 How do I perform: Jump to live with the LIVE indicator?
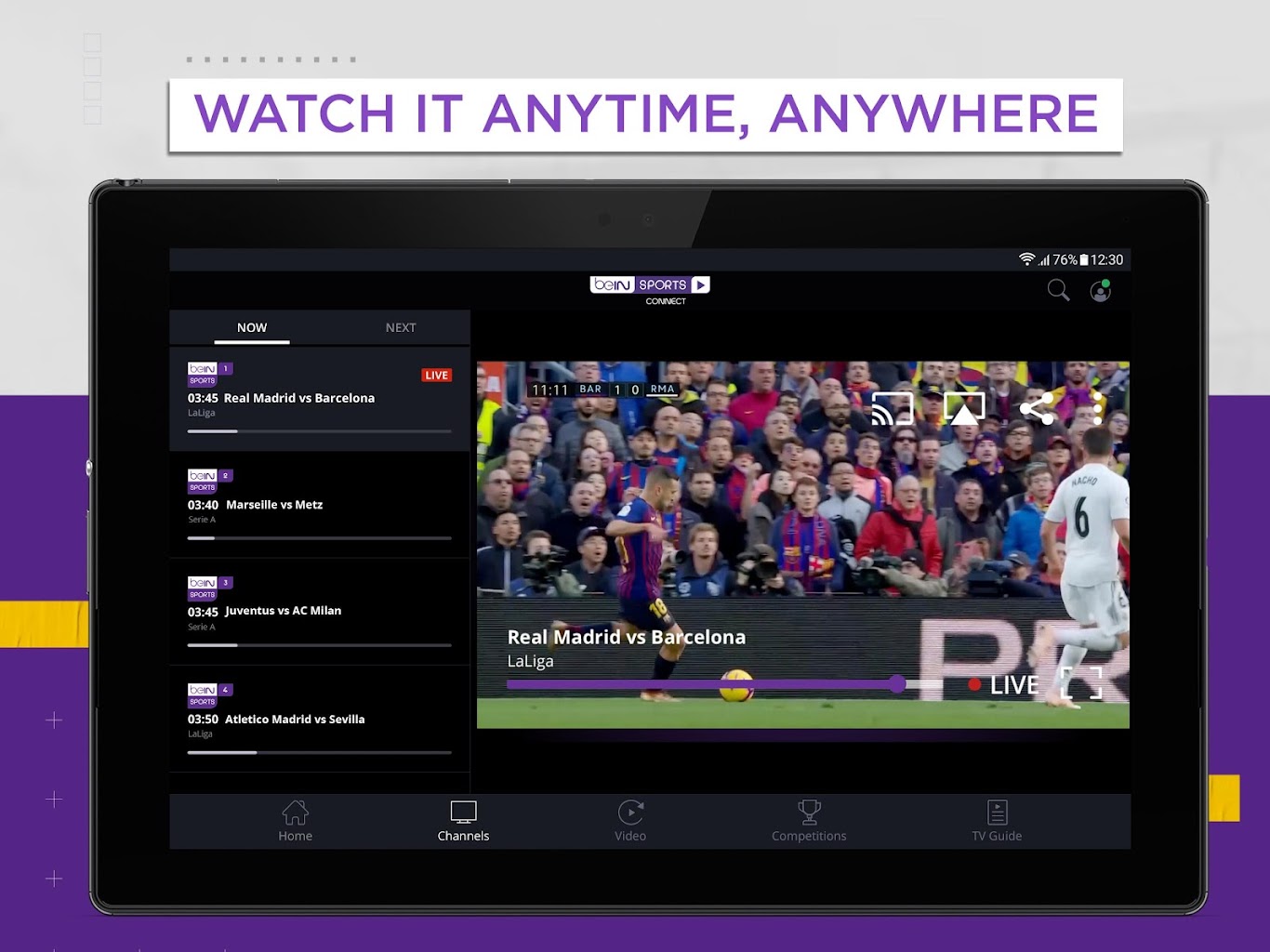coord(1003,685)
